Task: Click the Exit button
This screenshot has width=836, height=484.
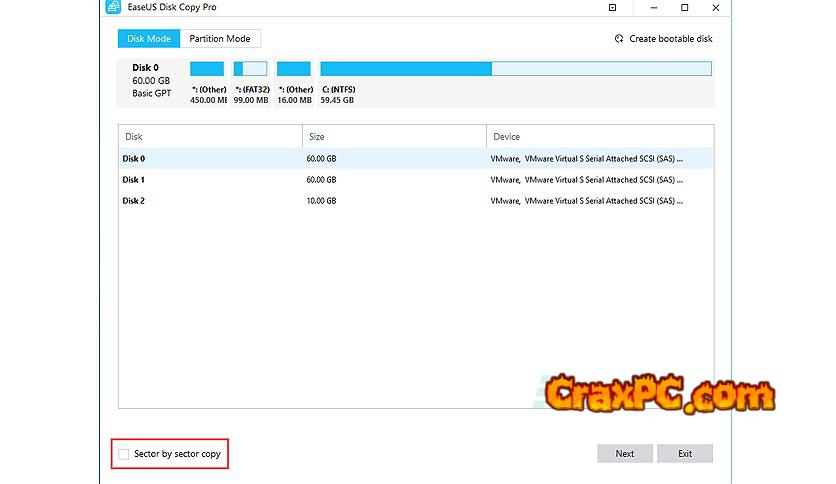Action: tap(685, 454)
